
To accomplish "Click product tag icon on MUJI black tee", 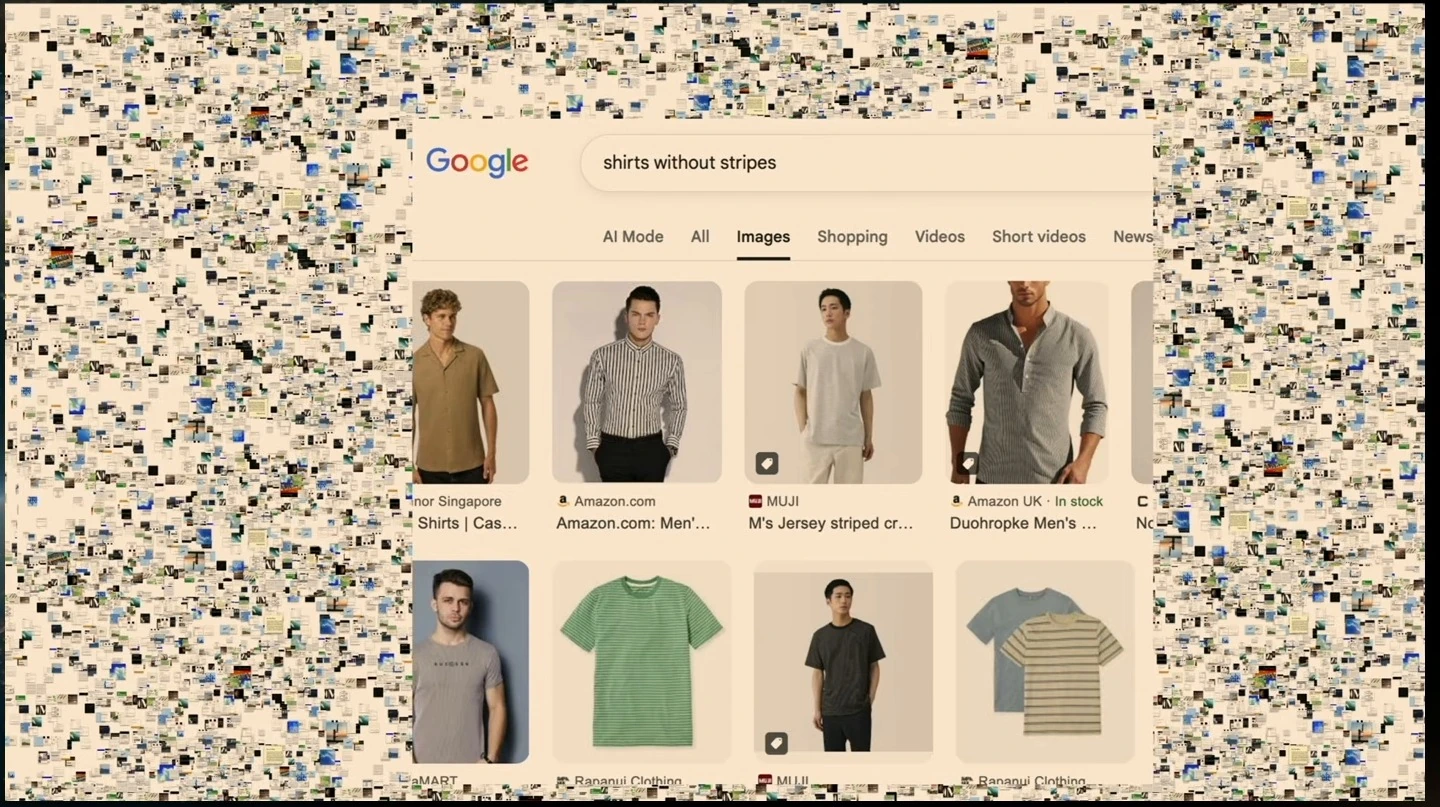I will pyautogui.click(x=776, y=743).
